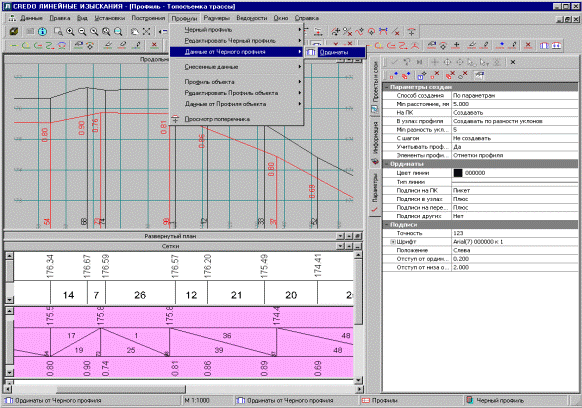Switch to Проекты и слои side tab

point(375,87)
